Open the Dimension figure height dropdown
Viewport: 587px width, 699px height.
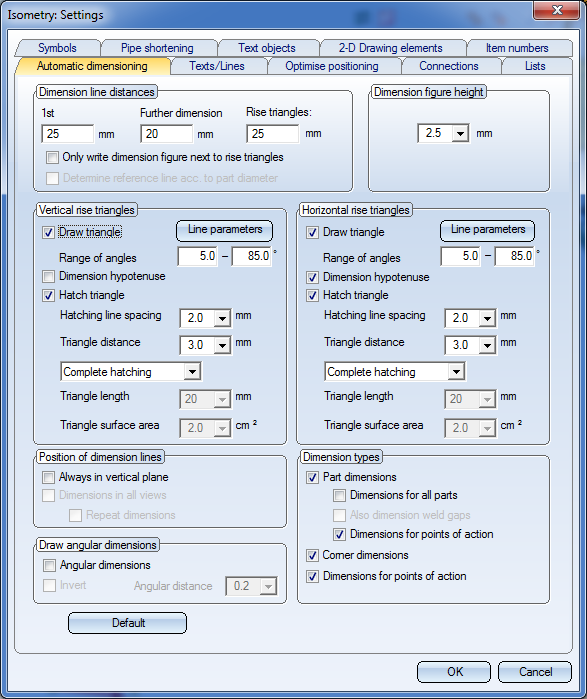pos(460,133)
